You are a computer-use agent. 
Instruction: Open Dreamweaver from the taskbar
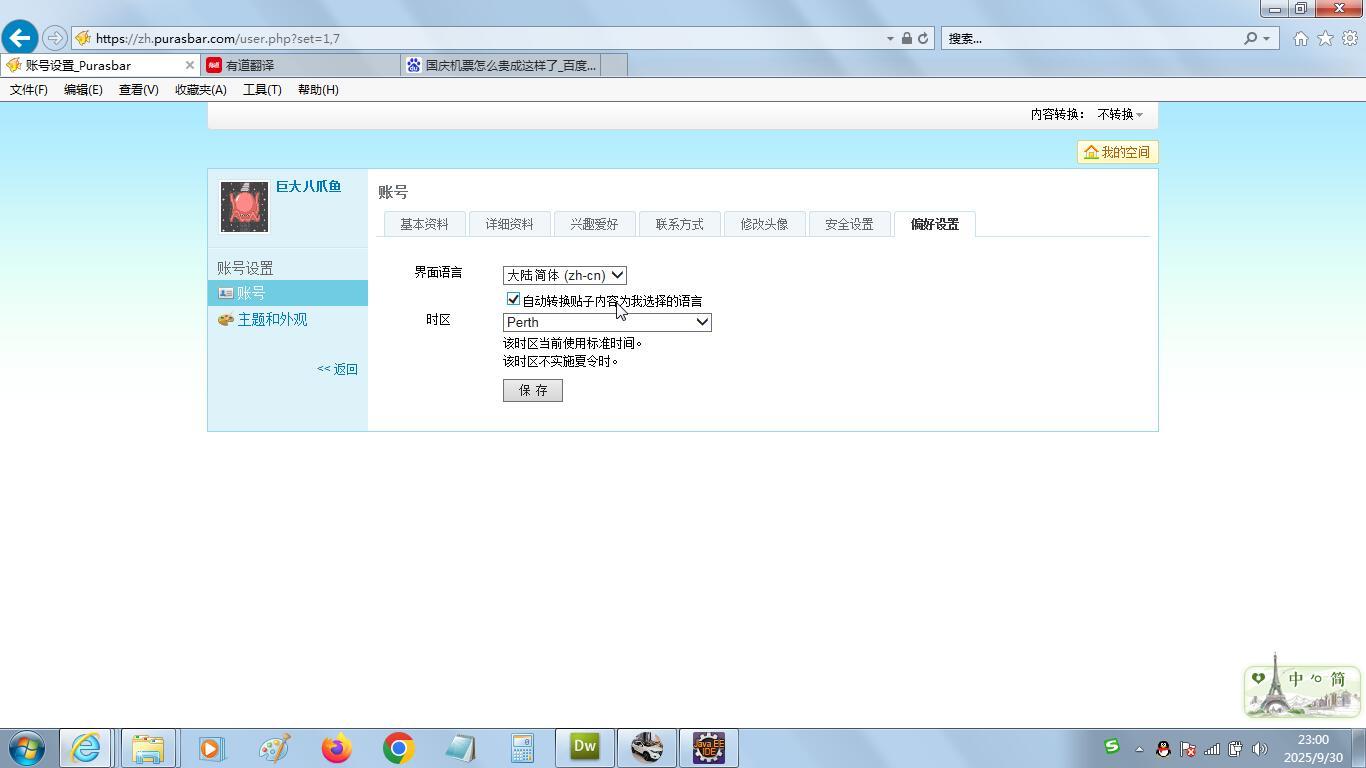click(x=584, y=748)
